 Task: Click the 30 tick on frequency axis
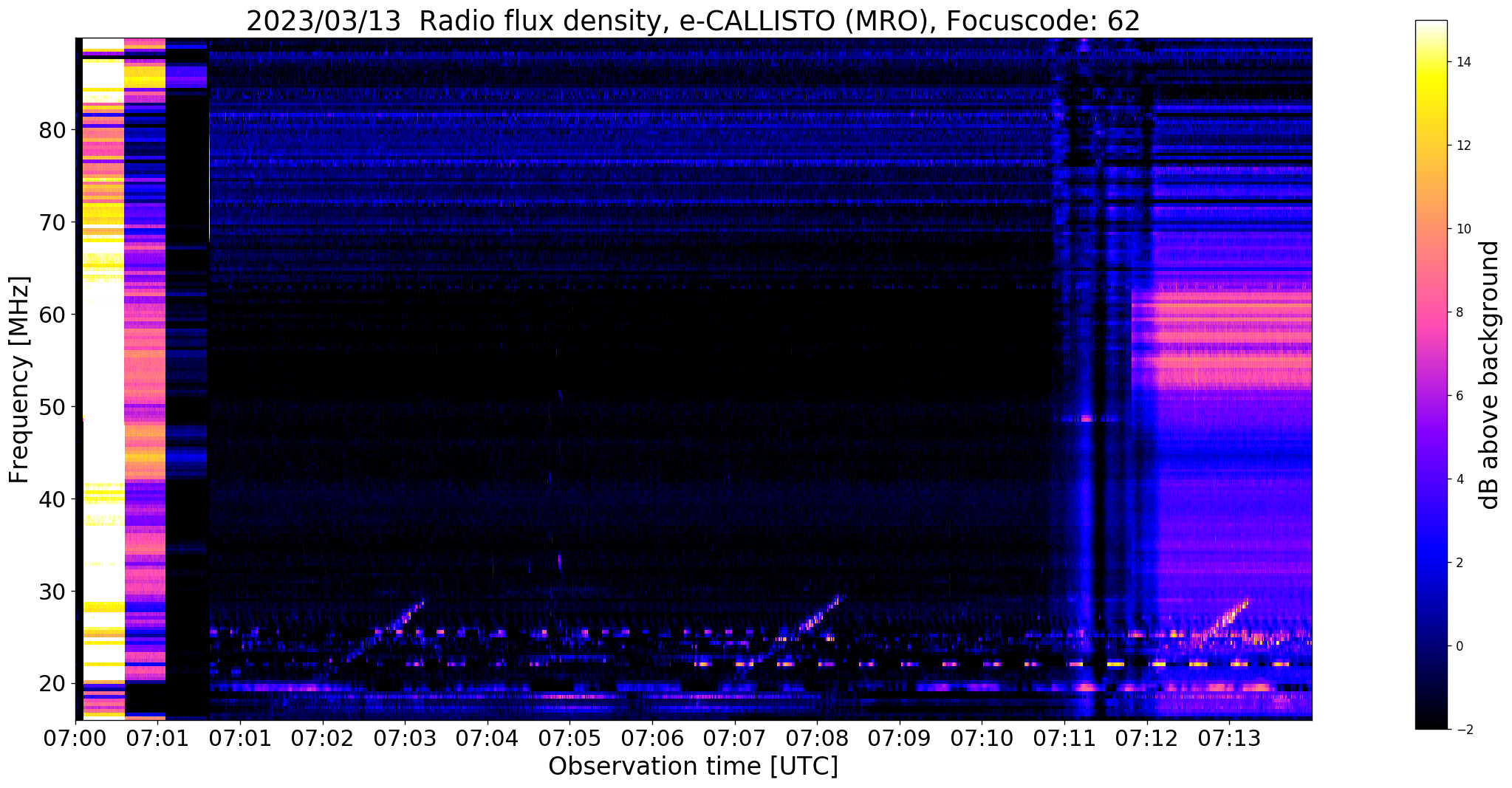pyautogui.click(x=52, y=592)
